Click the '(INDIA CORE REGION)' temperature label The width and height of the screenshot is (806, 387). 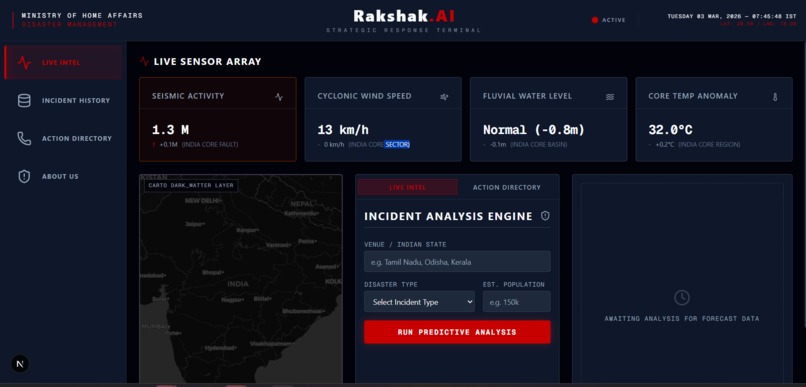coord(709,145)
